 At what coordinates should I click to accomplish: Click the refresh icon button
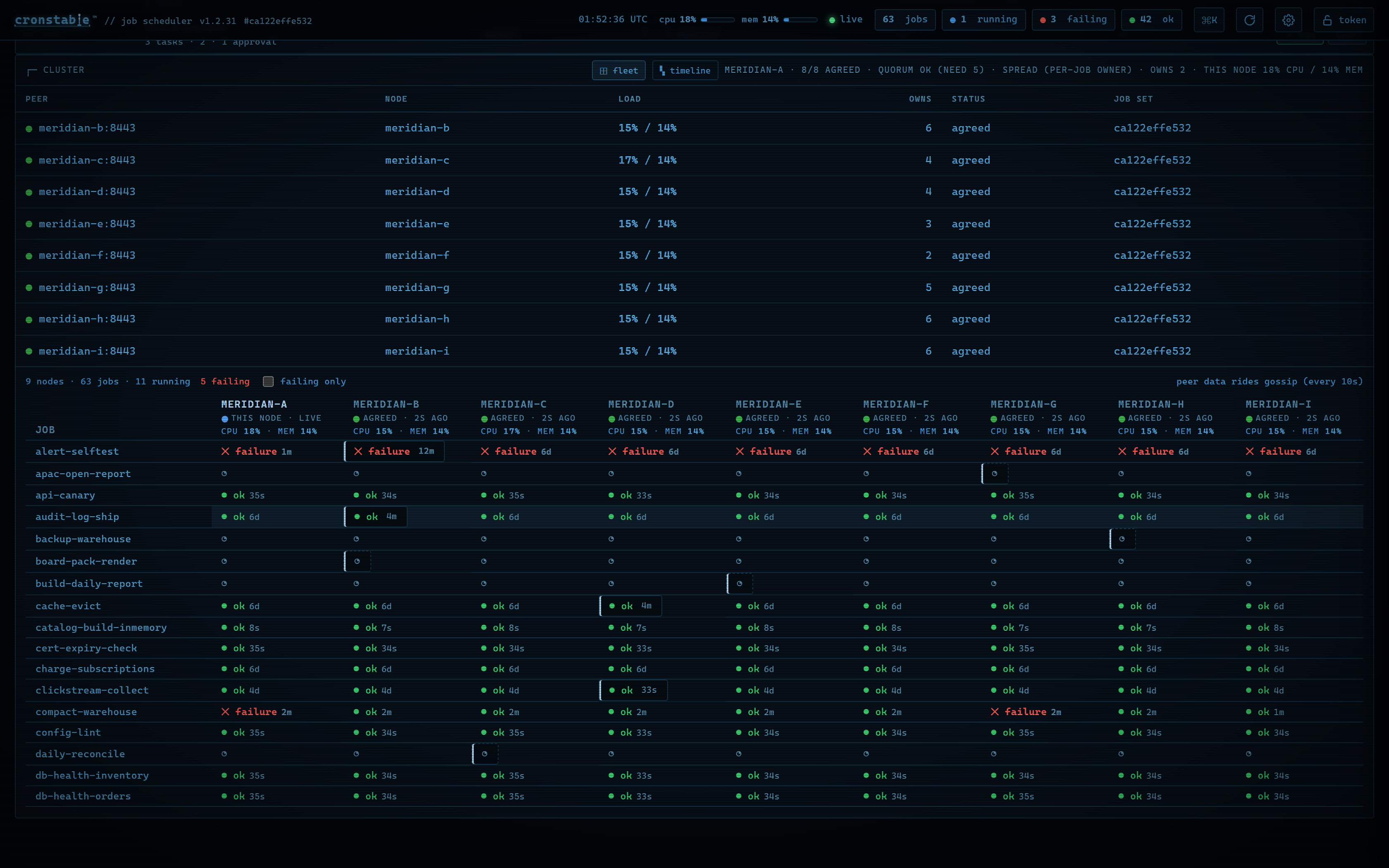pos(1250,20)
